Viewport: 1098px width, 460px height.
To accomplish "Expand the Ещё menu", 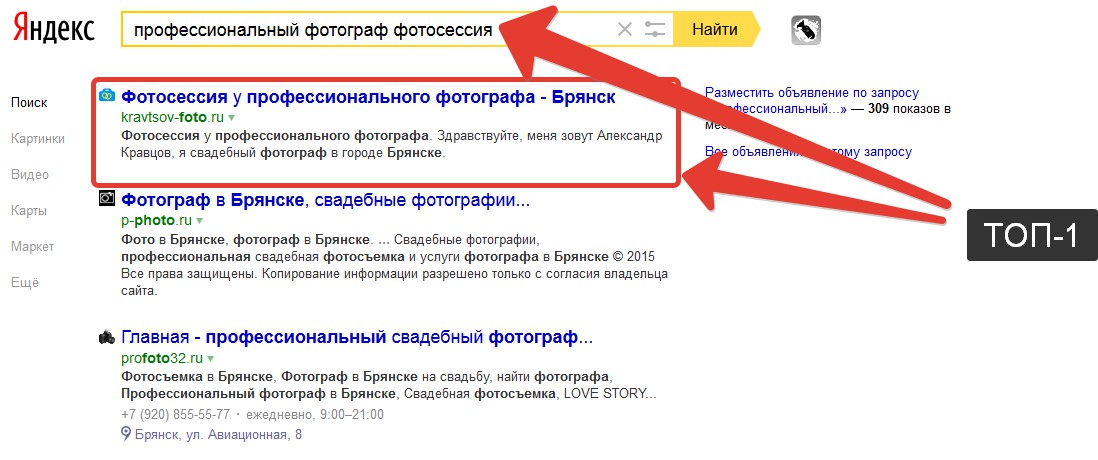I will point(25,283).
